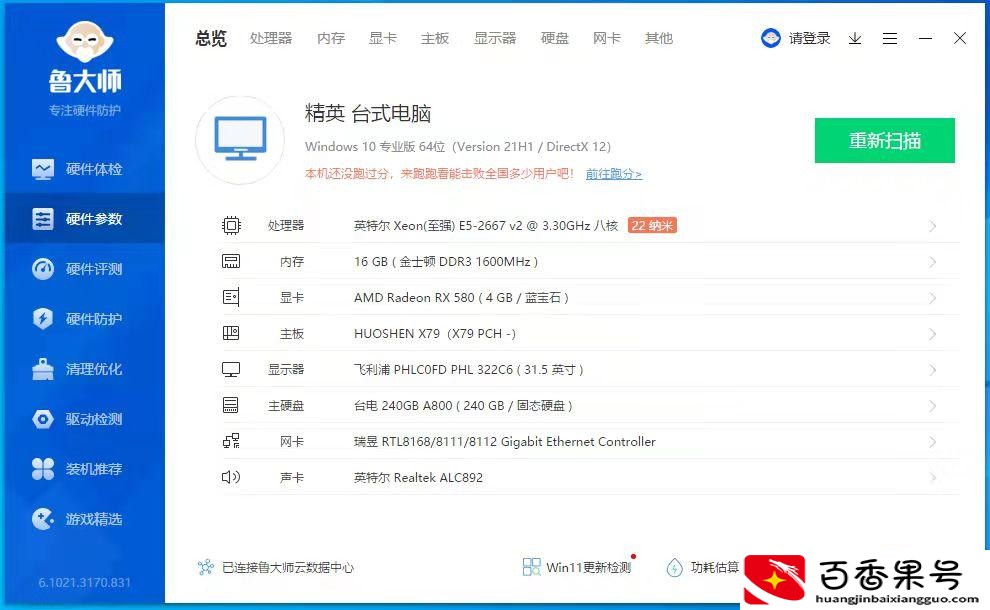Click the cloud data center icon
The image size is (990, 610).
pyautogui.click(x=206, y=567)
